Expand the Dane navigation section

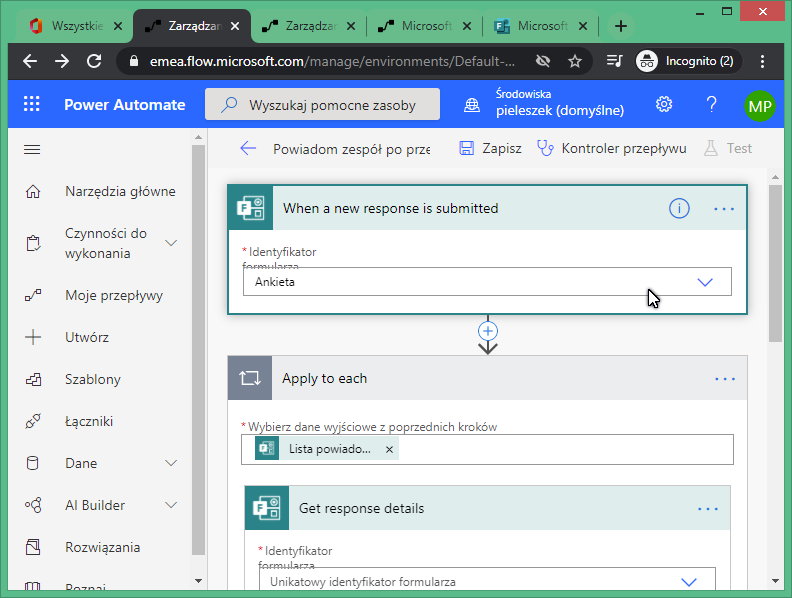pyautogui.click(x=171, y=463)
